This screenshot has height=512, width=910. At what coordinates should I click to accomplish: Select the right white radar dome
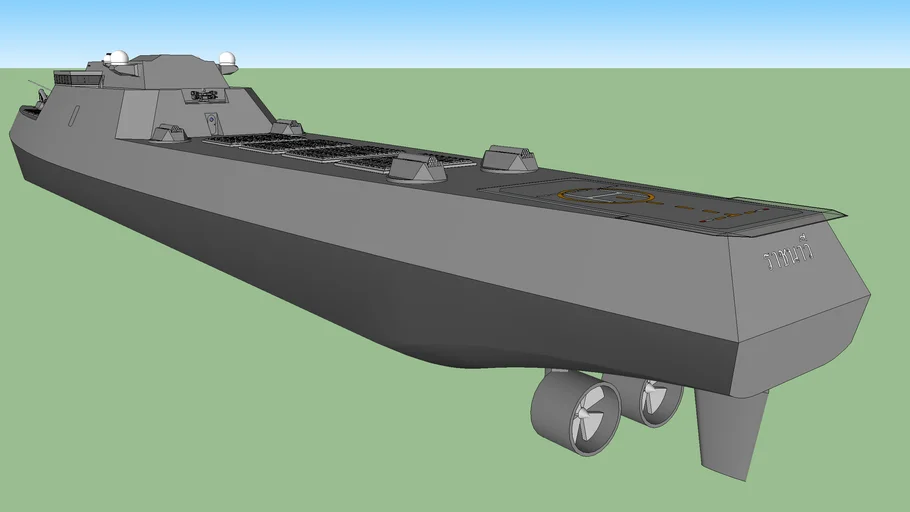click(227, 60)
